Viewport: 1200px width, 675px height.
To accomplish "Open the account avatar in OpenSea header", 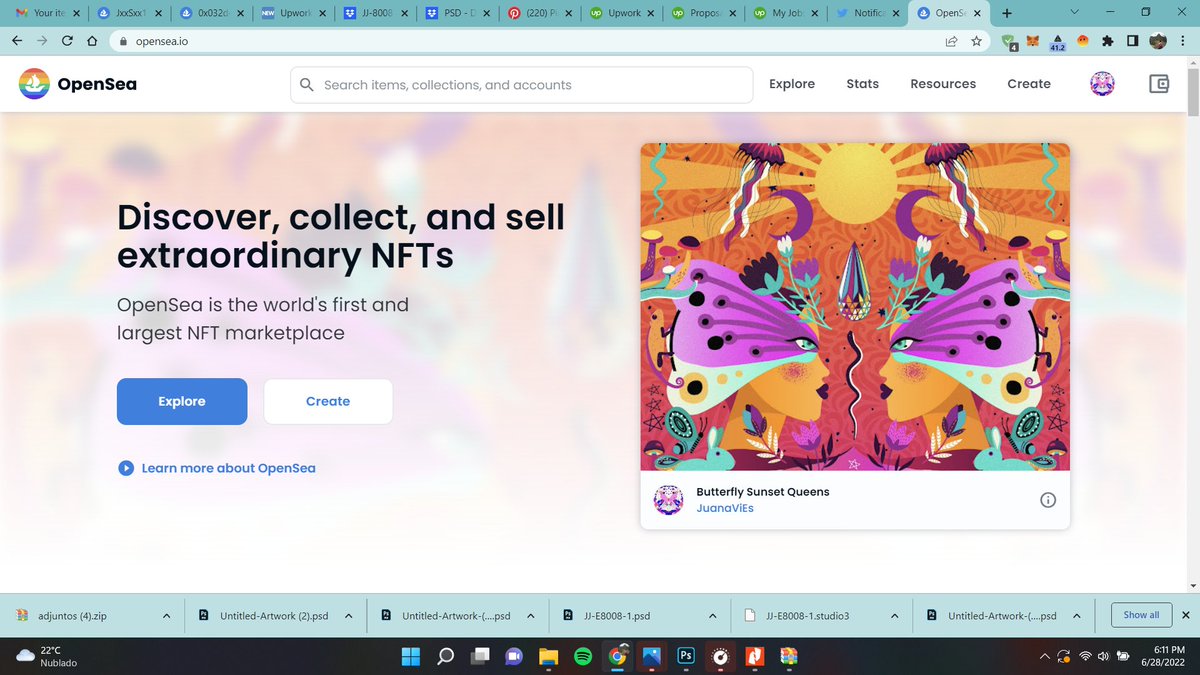I will pyautogui.click(x=1103, y=84).
